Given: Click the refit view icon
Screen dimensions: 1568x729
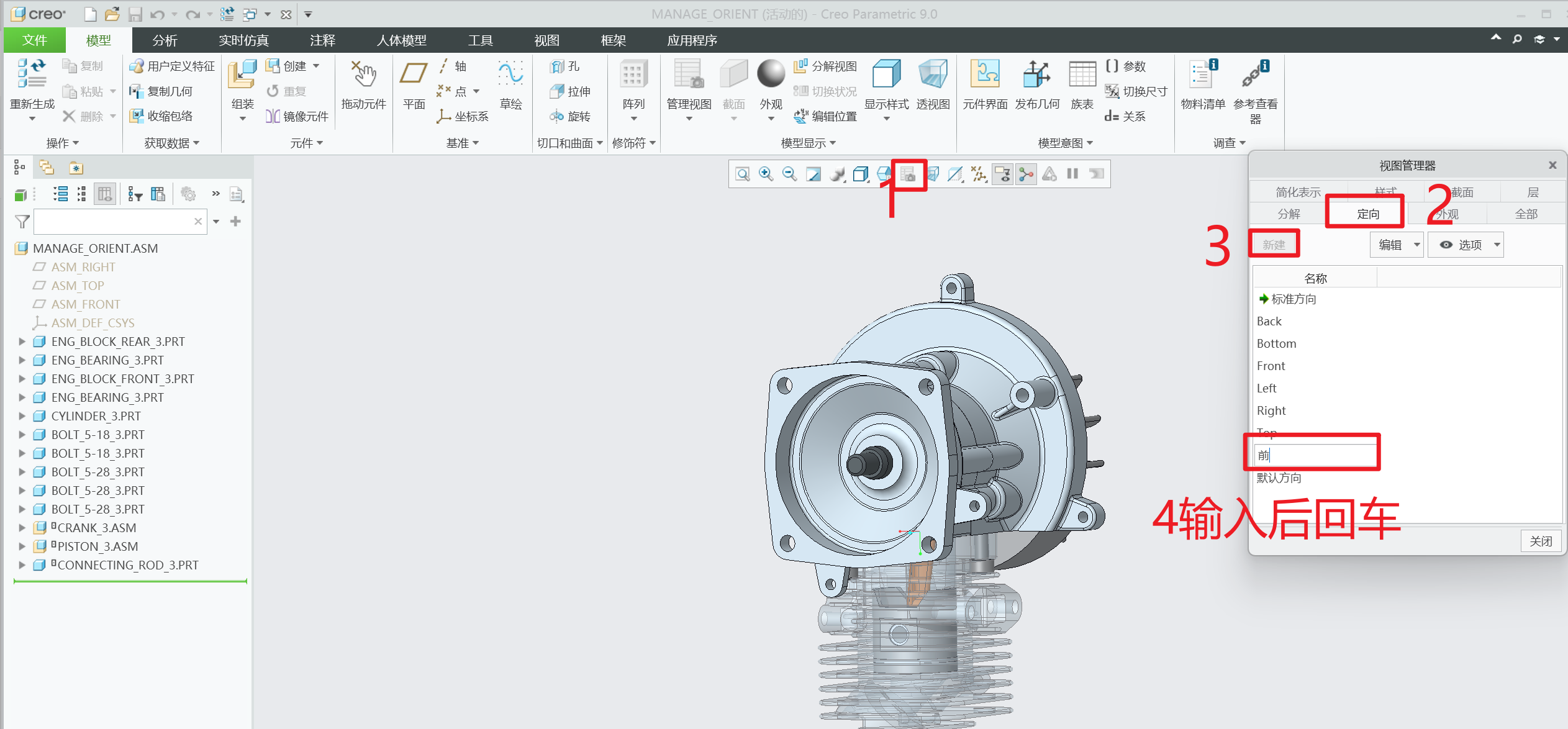Looking at the screenshot, I should 742,174.
